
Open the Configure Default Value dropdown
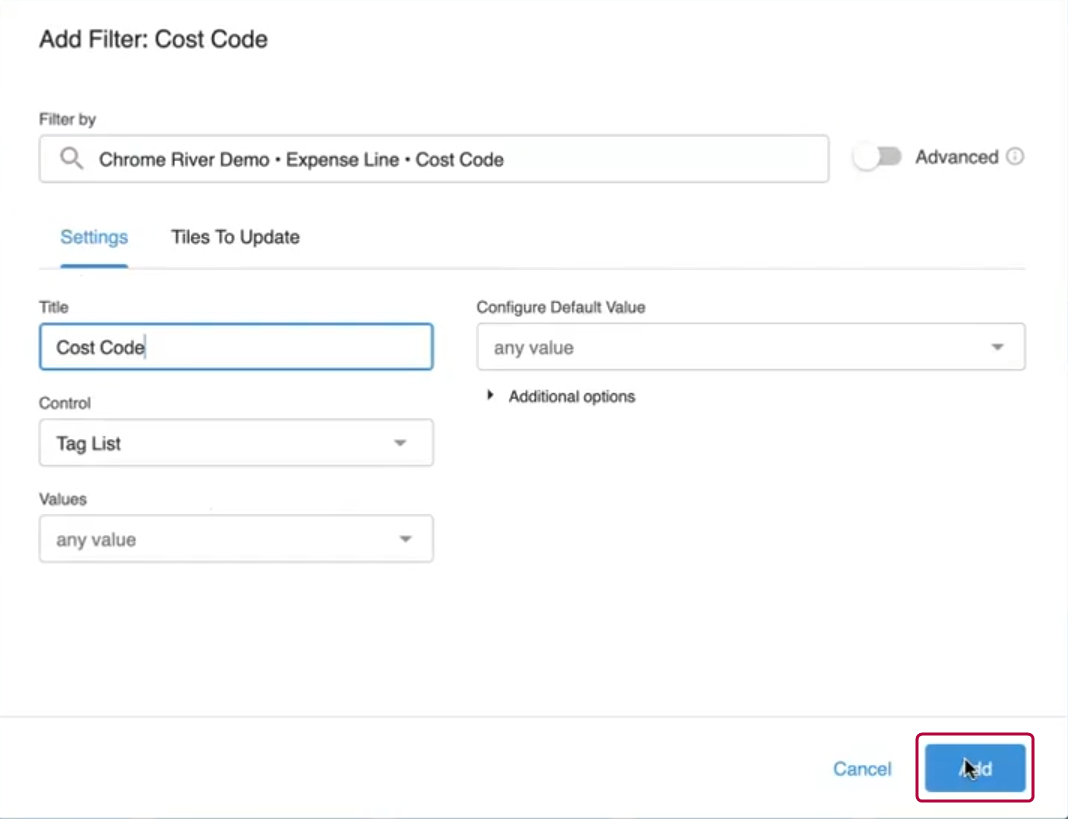[750, 346]
